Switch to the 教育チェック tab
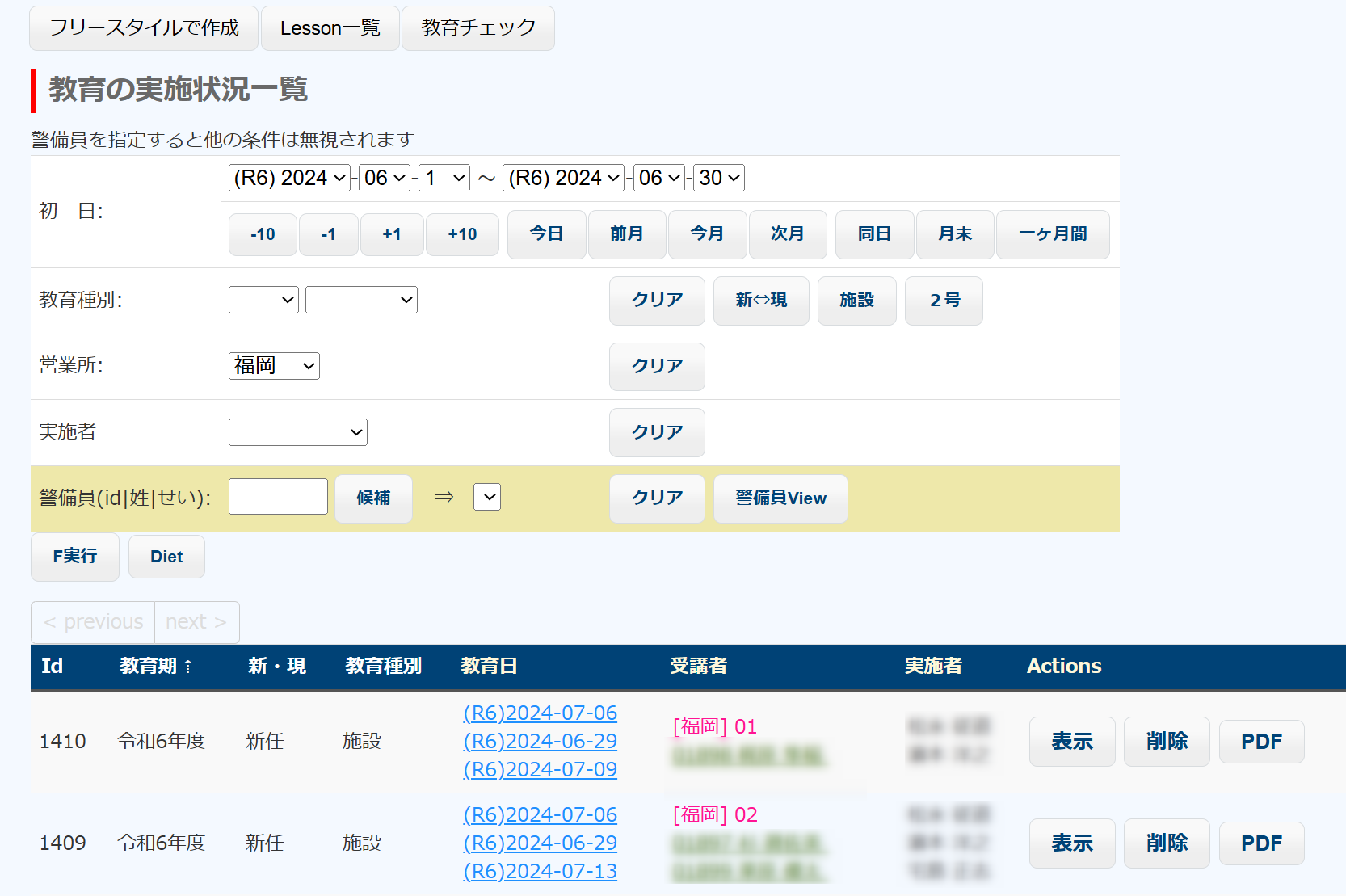 [x=477, y=28]
